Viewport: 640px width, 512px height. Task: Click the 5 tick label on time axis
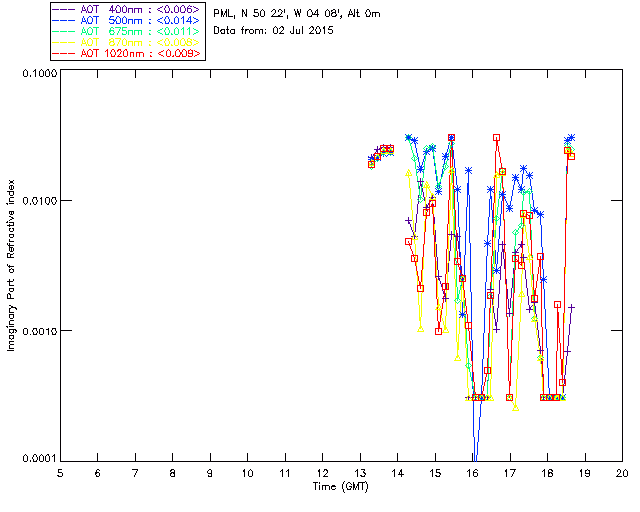point(60,472)
